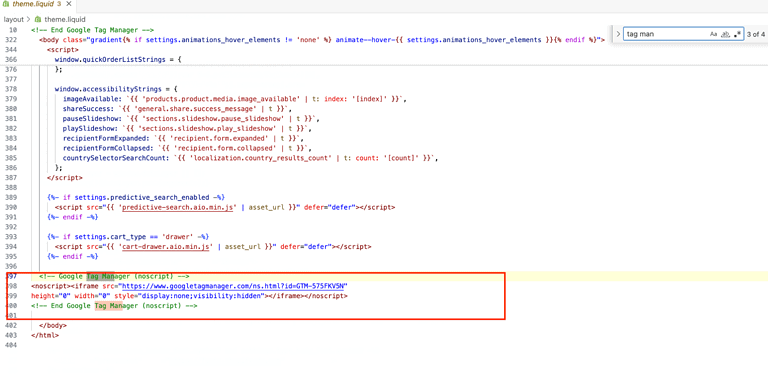This screenshot has height=374, width=768.
Task: Click endif on line 395
Action: pos(73,257)
